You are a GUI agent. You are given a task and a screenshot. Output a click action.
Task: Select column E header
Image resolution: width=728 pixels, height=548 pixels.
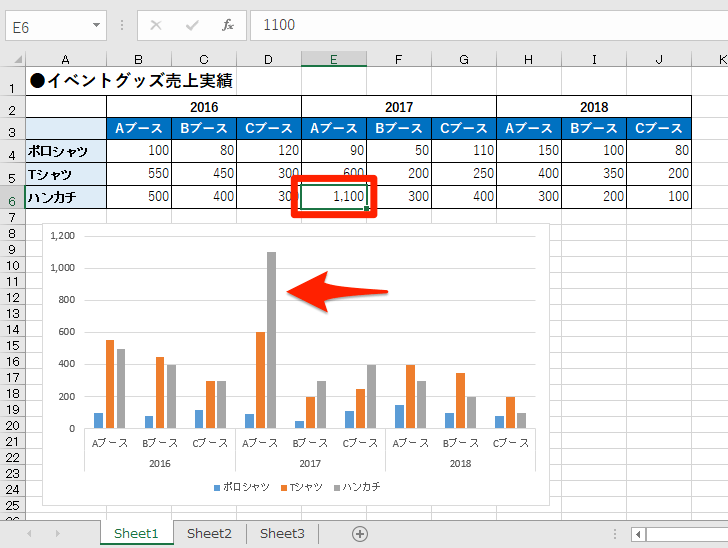coord(334,59)
